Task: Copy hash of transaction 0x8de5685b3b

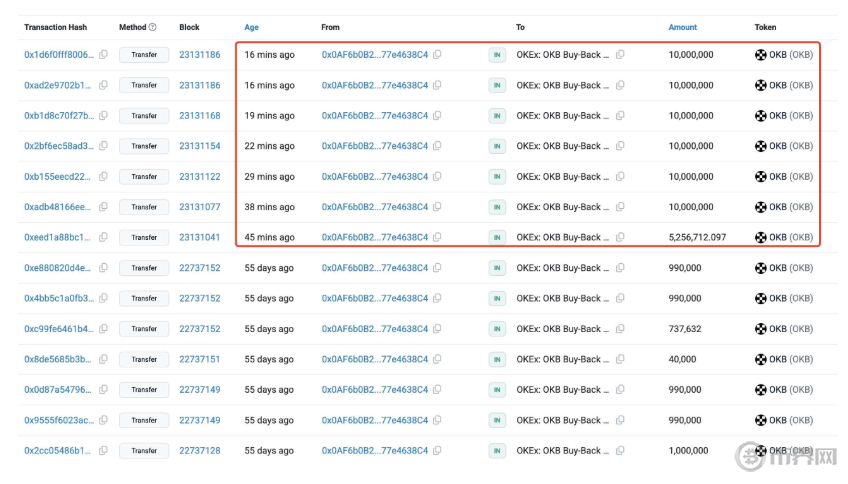Action: pos(104,359)
